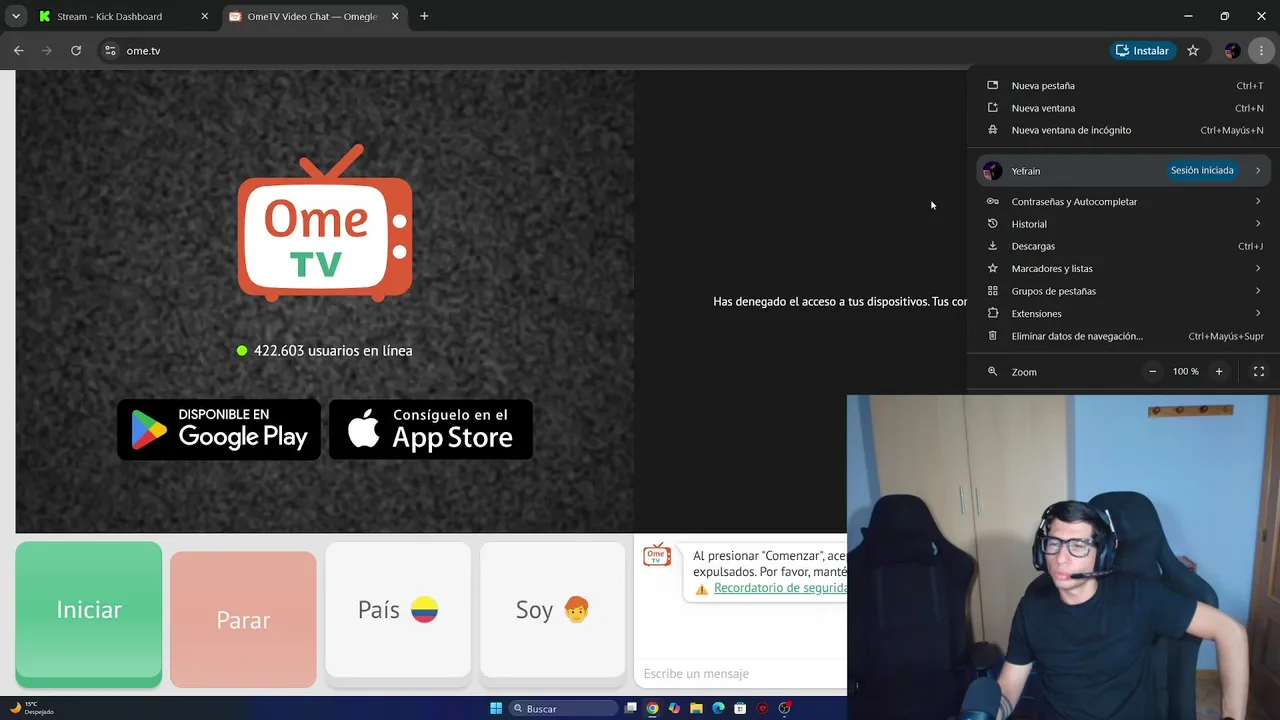Expand the Extensiones submenu

pyautogui.click(x=1124, y=313)
